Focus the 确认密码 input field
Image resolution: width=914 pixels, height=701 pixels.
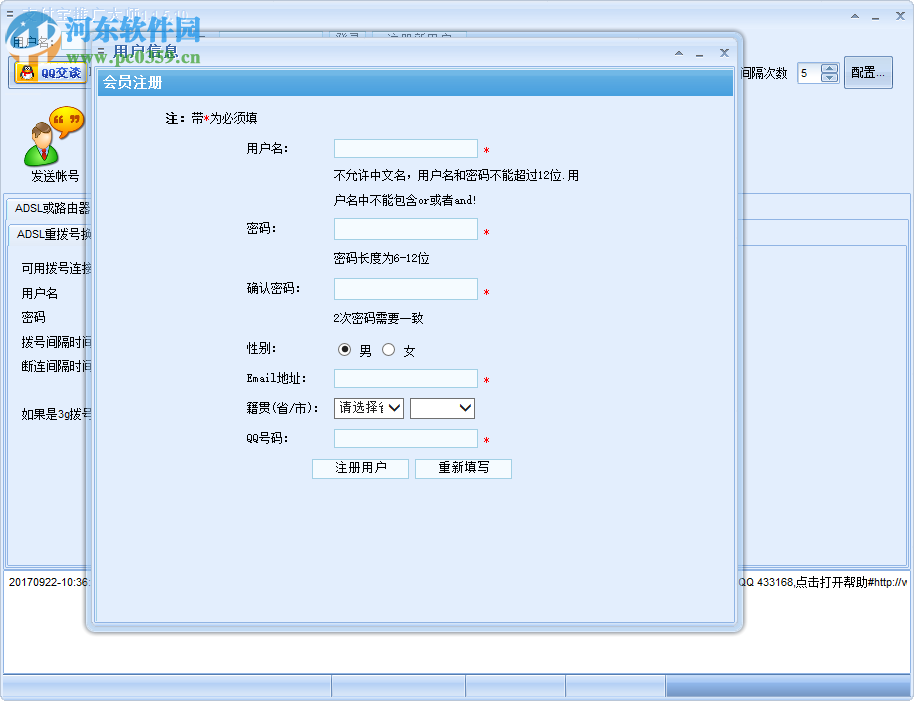click(x=406, y=289)
